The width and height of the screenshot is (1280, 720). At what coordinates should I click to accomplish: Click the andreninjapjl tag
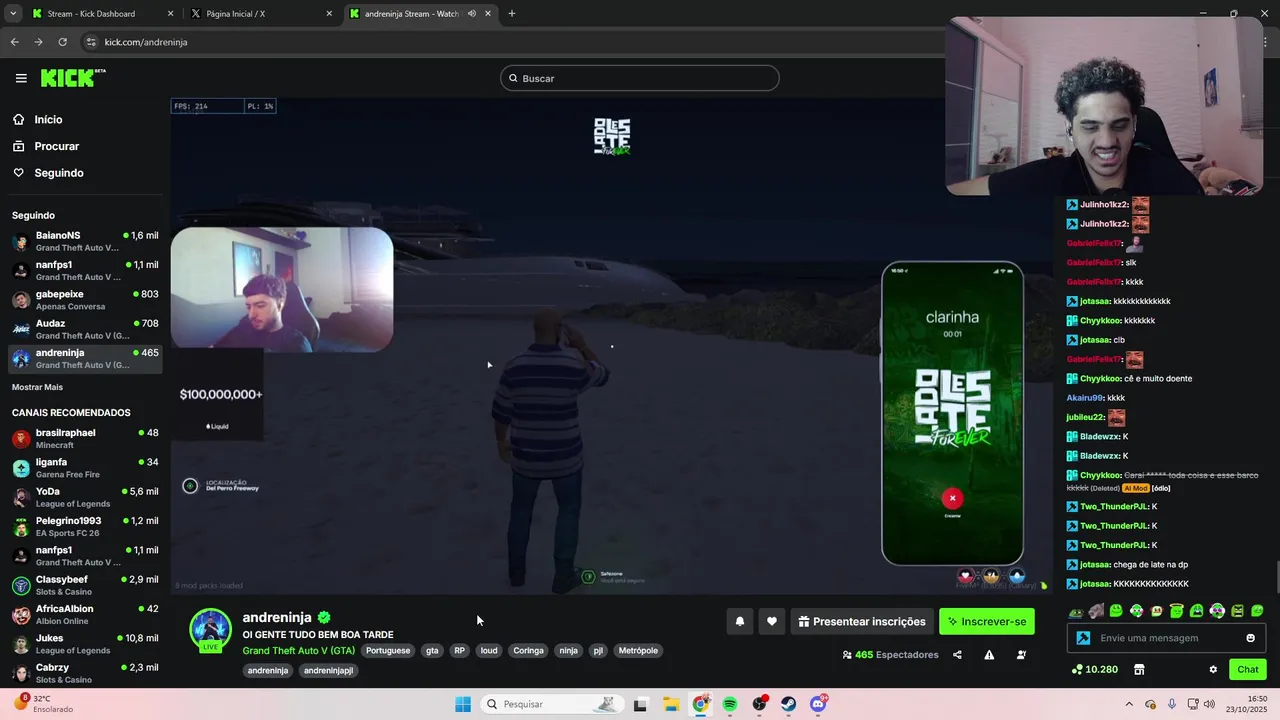[328, 670]
